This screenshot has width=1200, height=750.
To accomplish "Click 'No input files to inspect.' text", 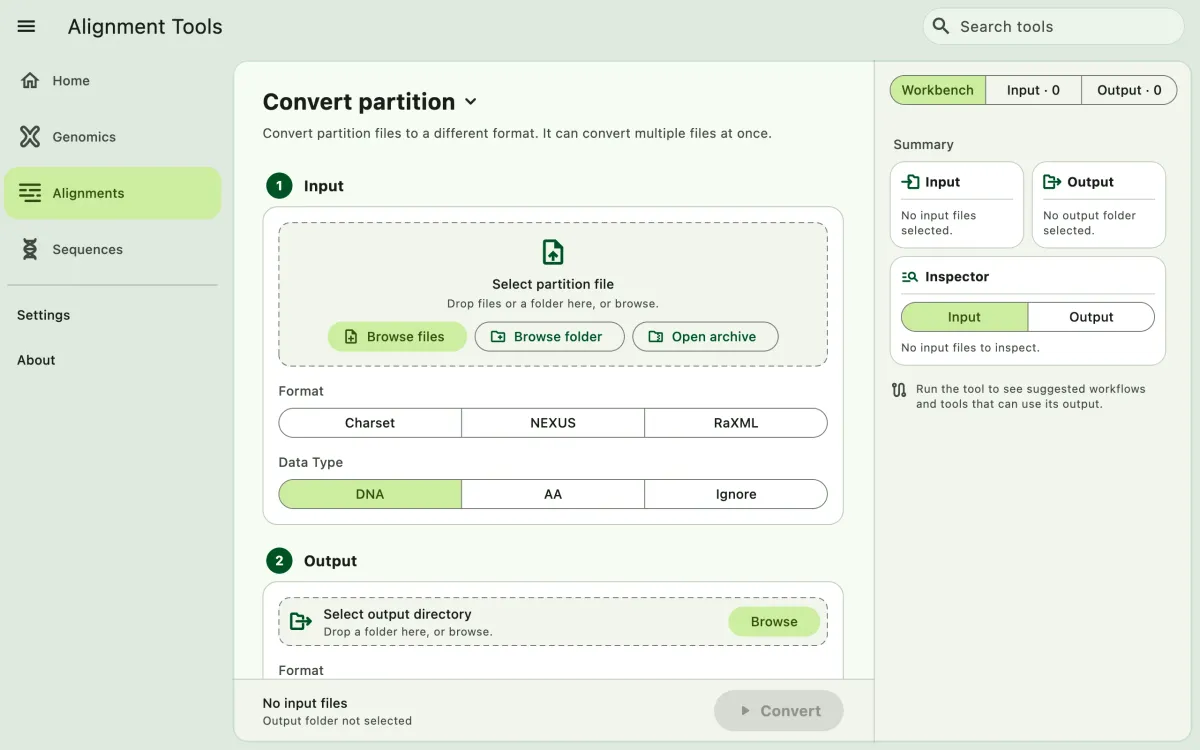I will pyautogui.click(x=970, y=348).
